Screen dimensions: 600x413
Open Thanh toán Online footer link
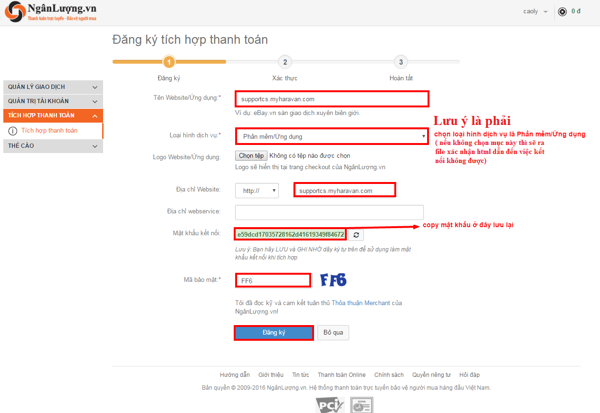[x=341, y=375]
